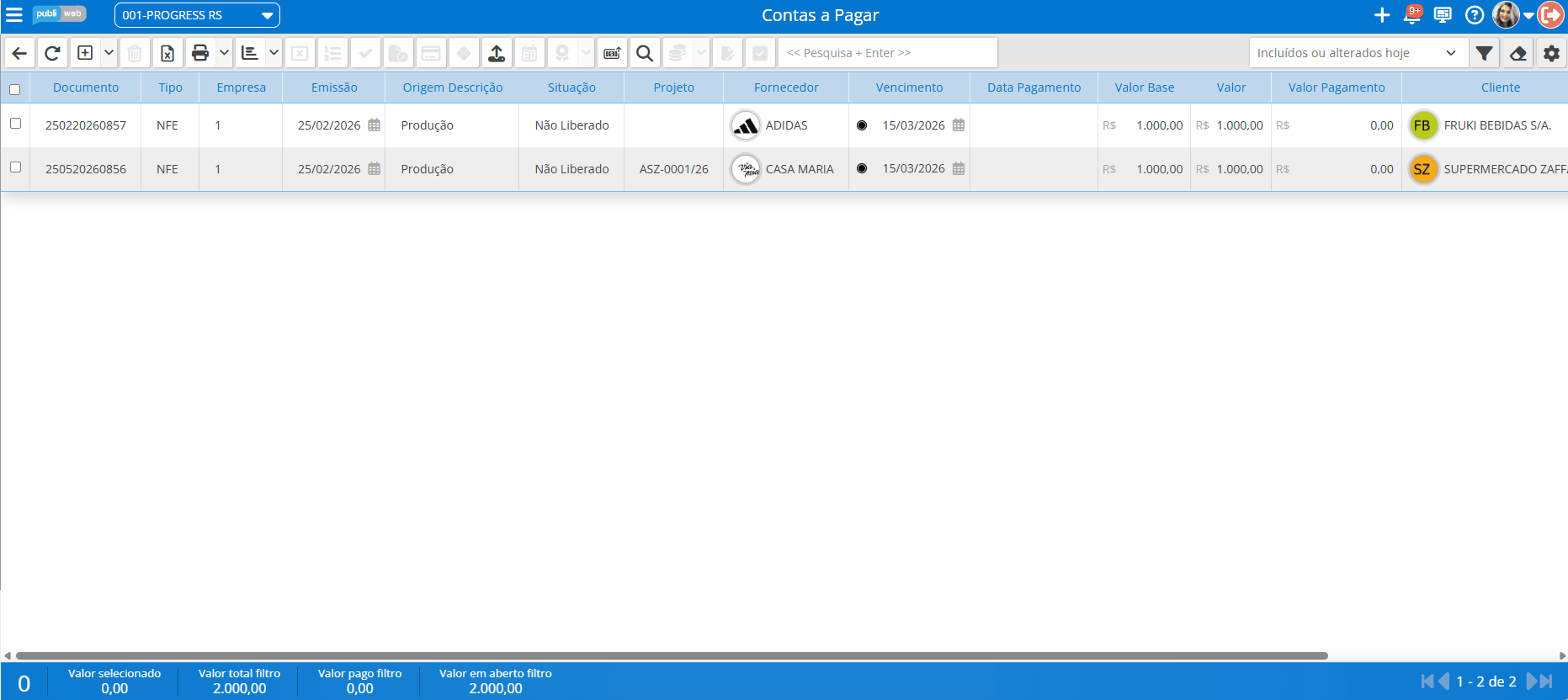The width and height of the screenshot is (1568, 700).
Task: Open the funnel filter icon
Action: point(1485,53)
